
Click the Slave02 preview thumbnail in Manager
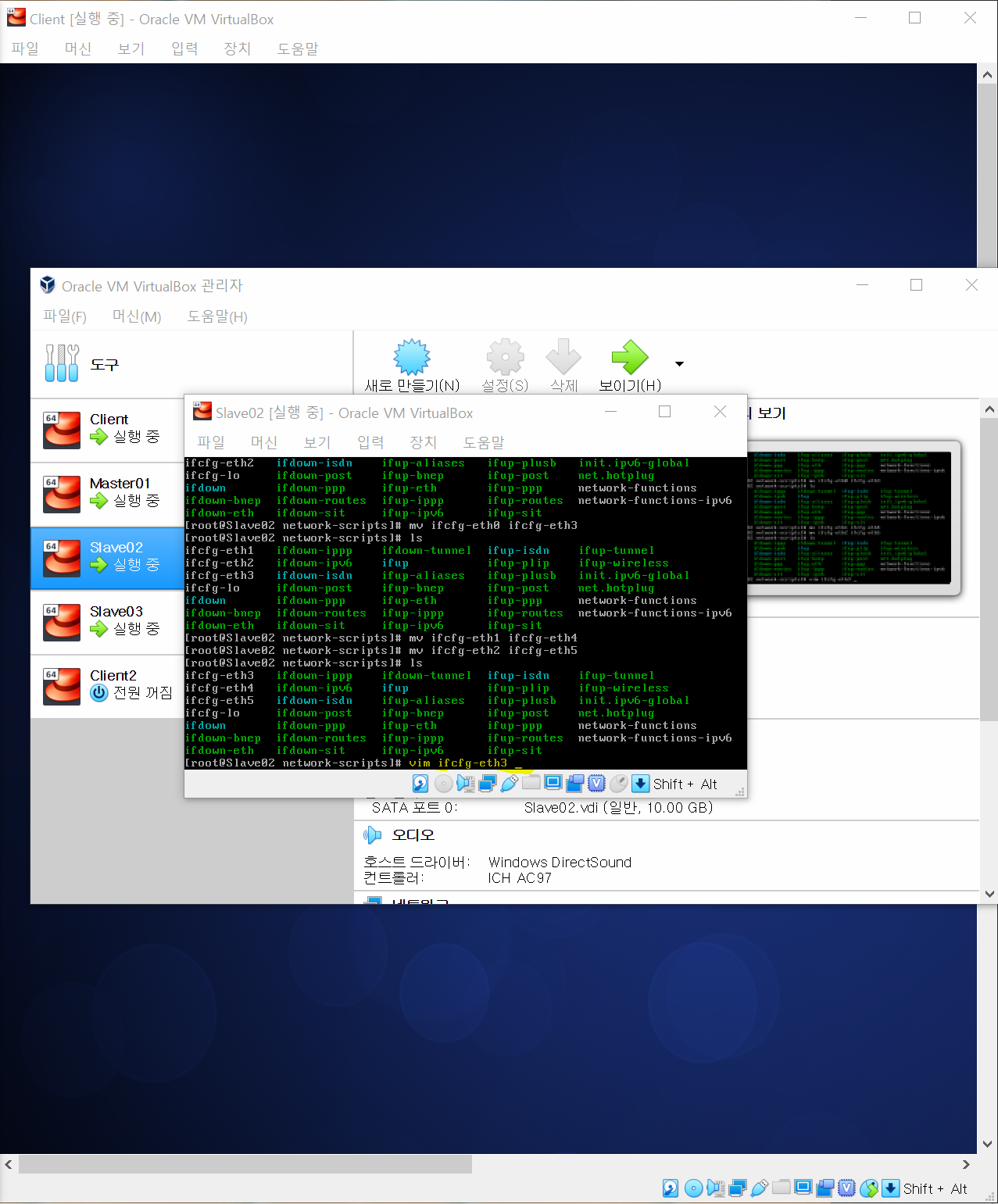pyautogui.click(x=850, y=517)
